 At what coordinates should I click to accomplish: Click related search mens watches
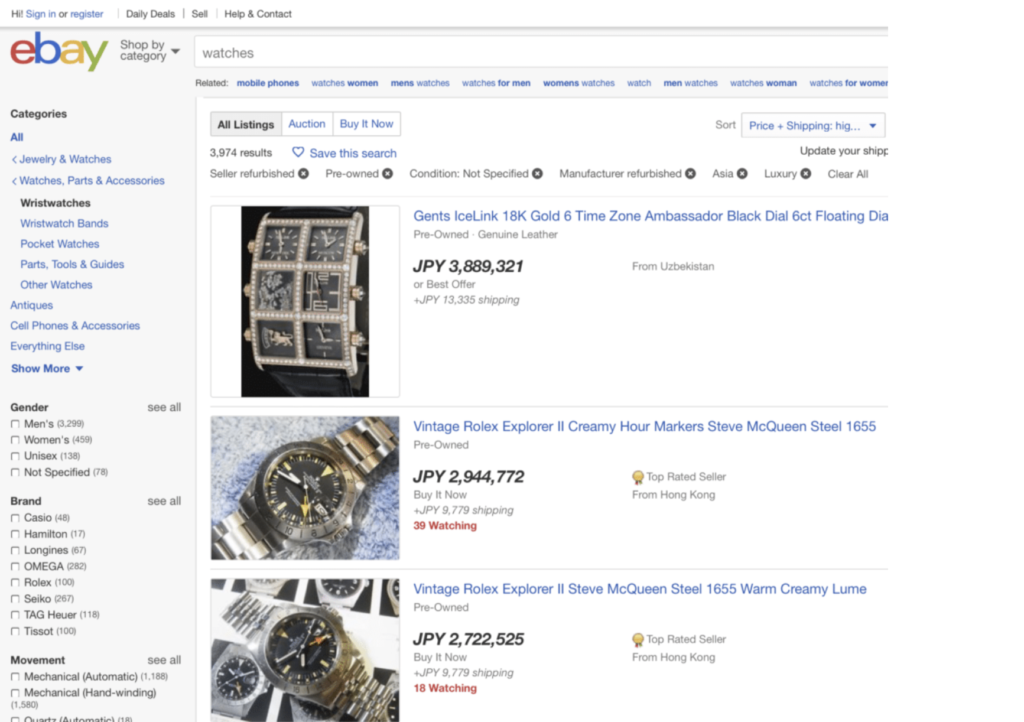pyautogui.click(x=420, y=83)
